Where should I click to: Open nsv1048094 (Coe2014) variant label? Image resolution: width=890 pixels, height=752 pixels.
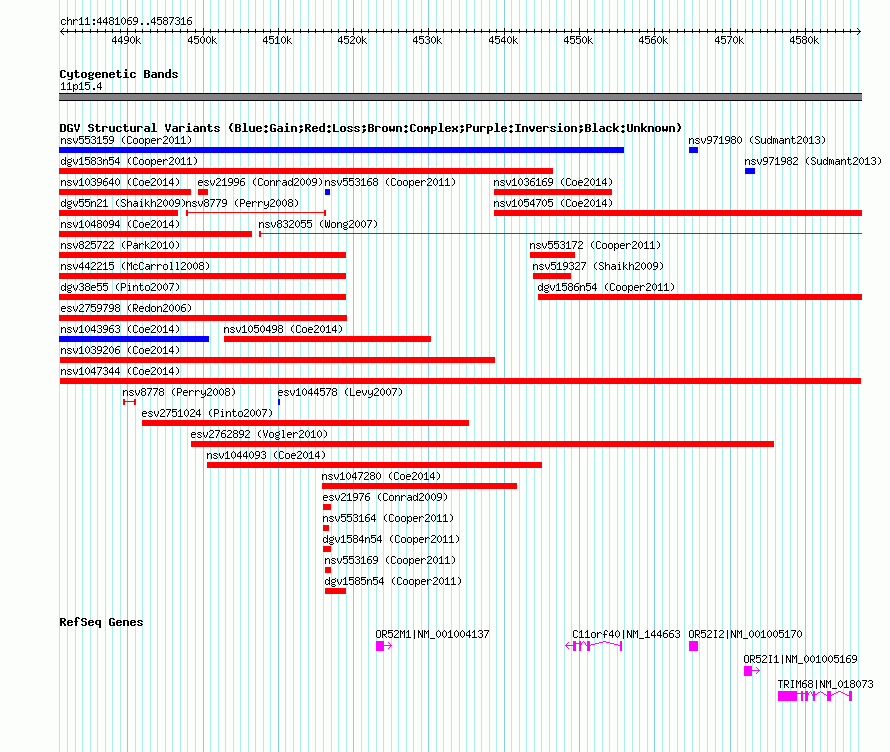[x=120, y=224]
